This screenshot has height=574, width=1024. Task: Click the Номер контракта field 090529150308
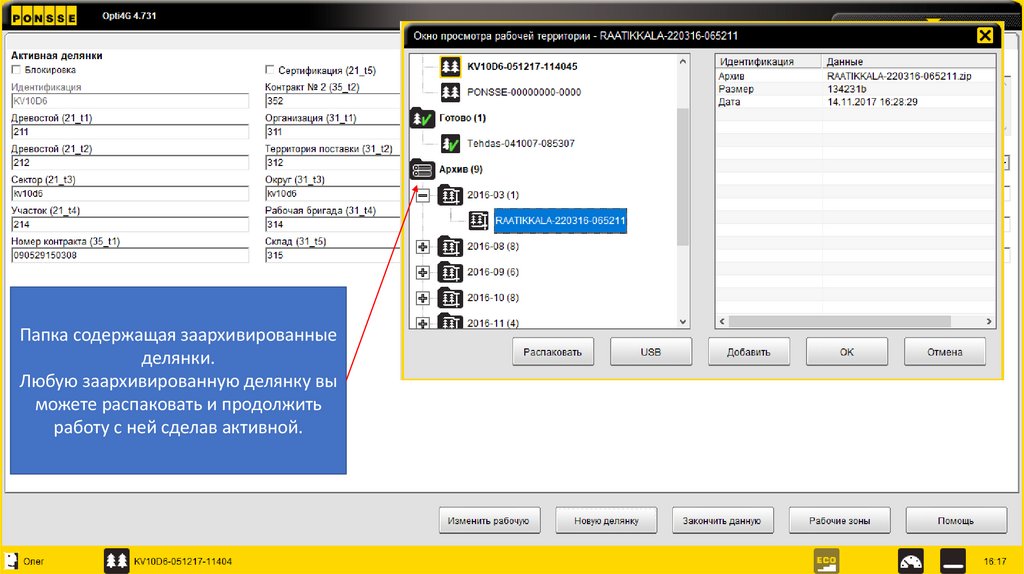(130, 255)
